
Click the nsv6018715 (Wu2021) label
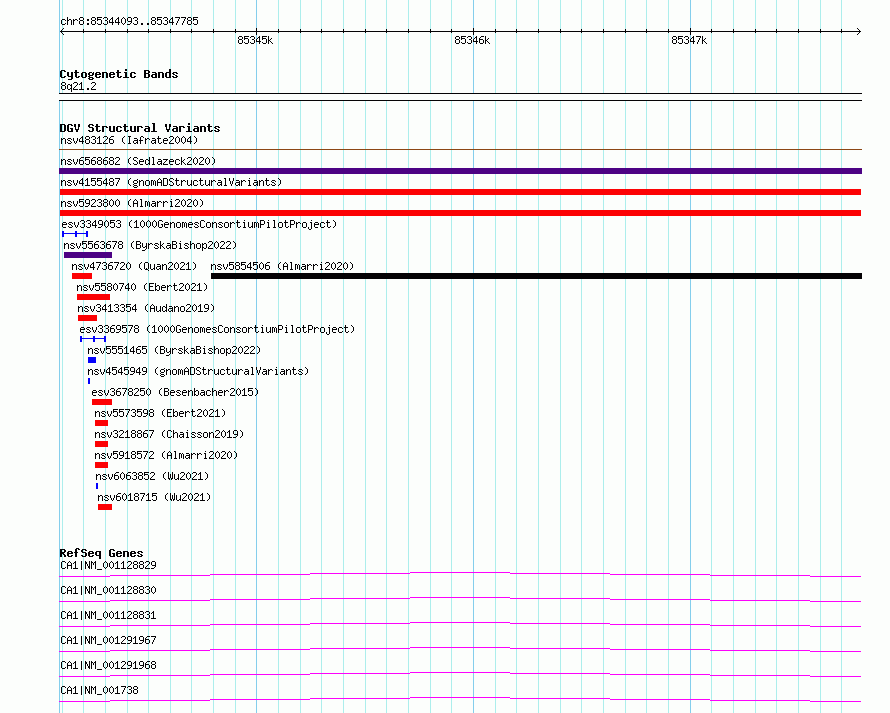(154, 497)
